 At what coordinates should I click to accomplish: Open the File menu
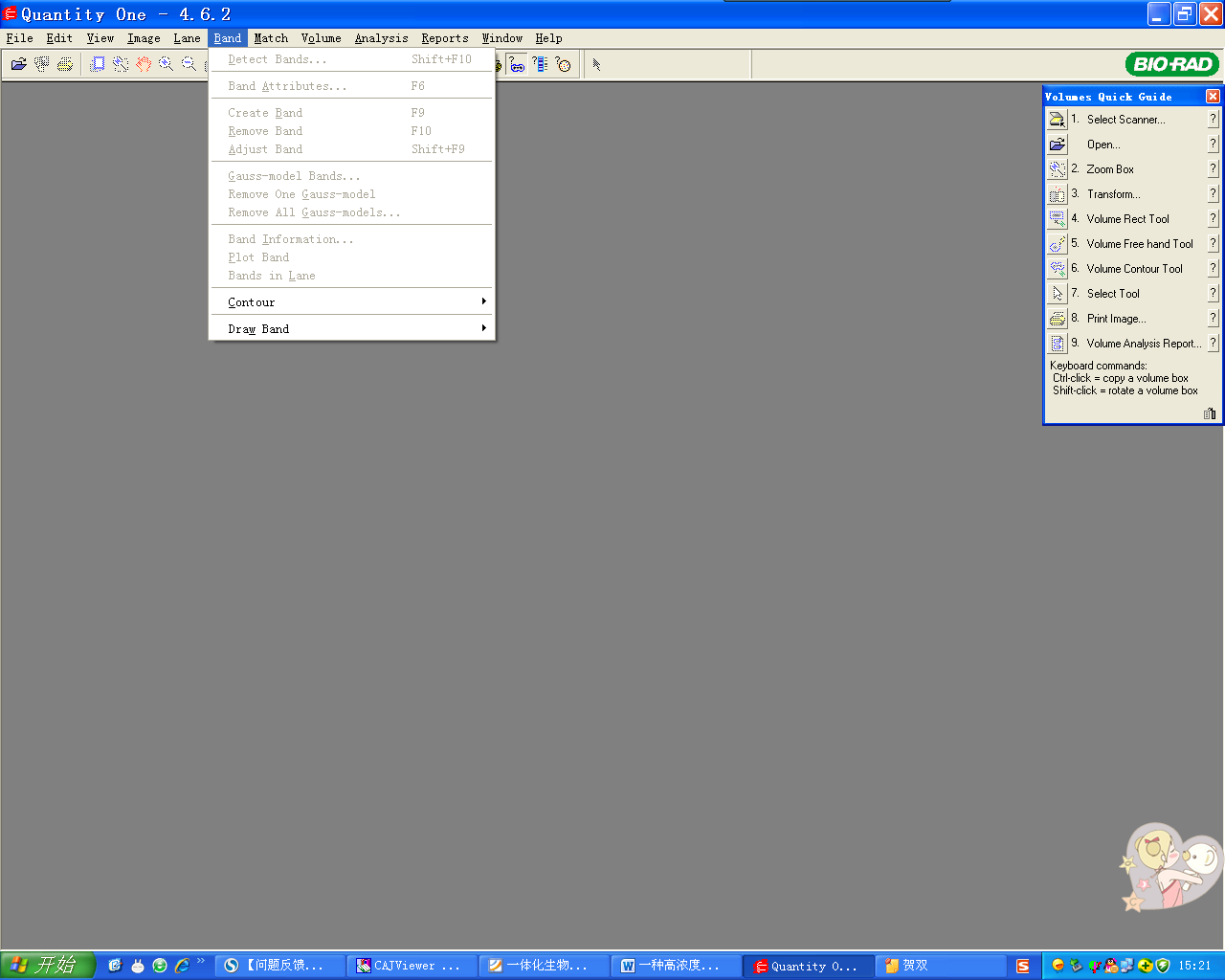coord(20,38)
